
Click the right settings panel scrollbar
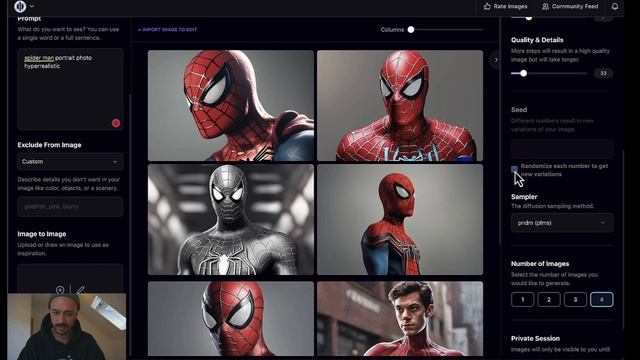coord(623,239)
